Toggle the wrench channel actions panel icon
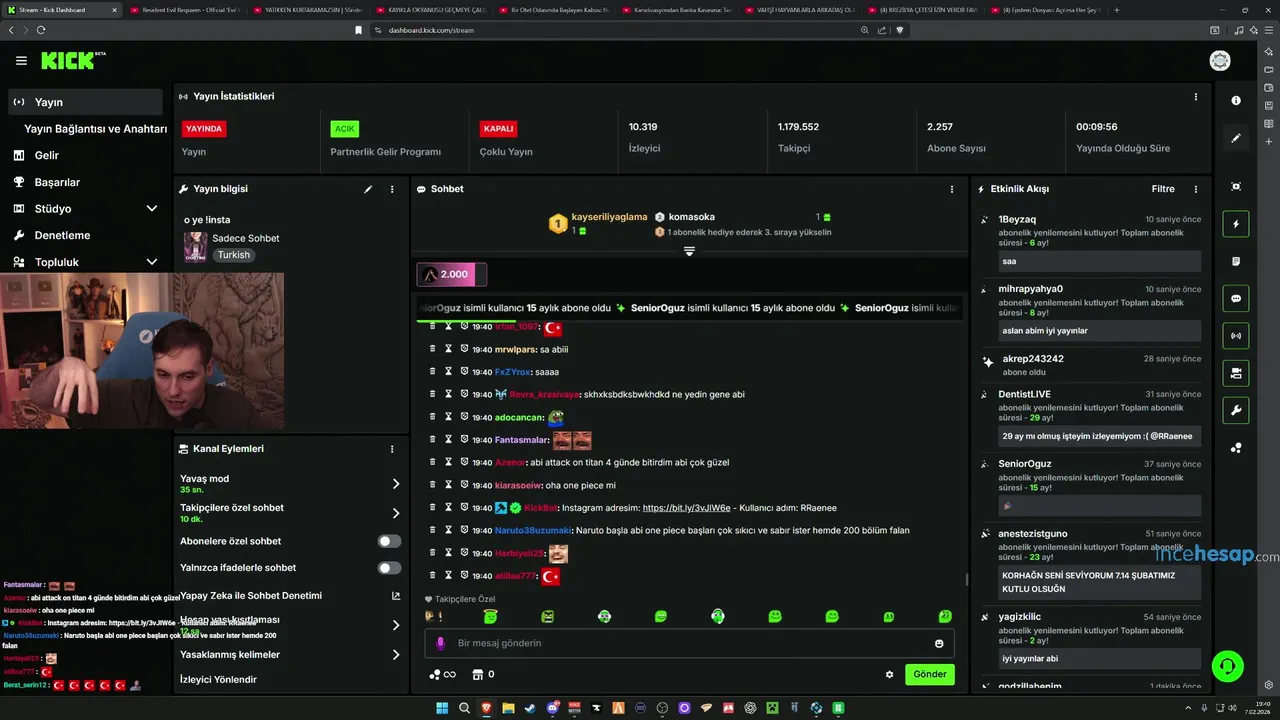 click(1236, 410)
